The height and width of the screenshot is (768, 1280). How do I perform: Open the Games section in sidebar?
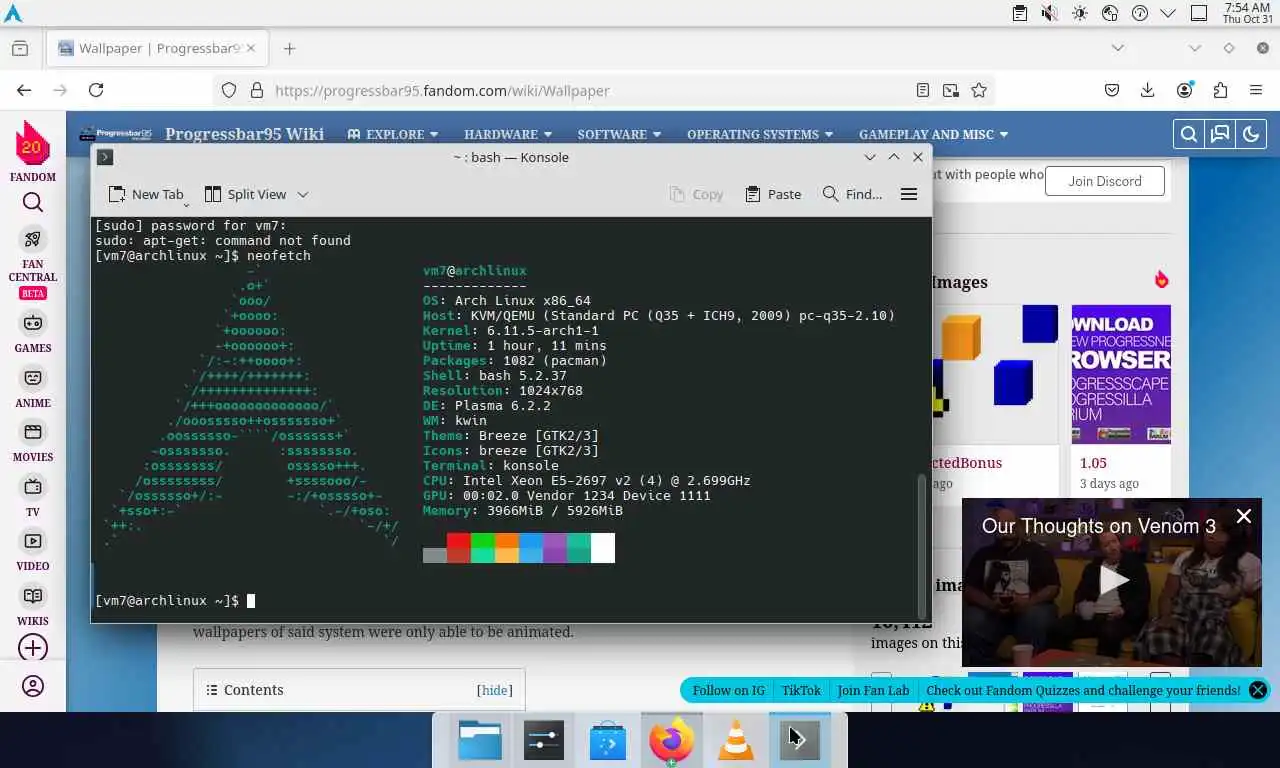click(33, 333)
